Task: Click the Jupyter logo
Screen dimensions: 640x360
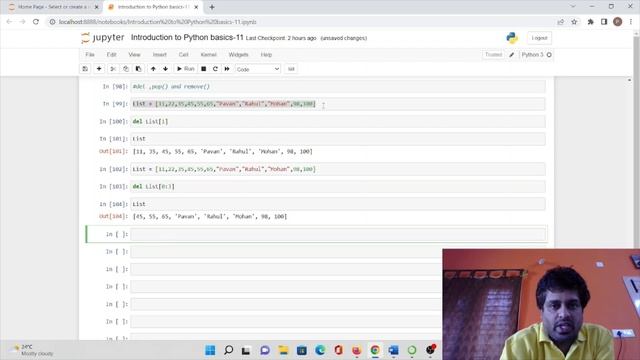Action: (x=103, y=38)
